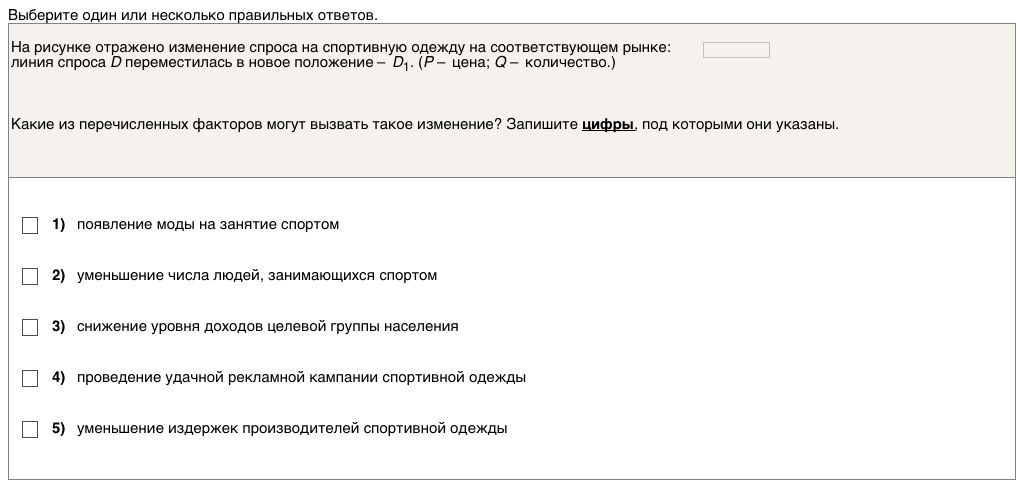Viewport: 1024px width, 488px height.
Task: Click the label 'проведение удачной рекламной кампании спортивной одежды'
Action: click(301, 378)
